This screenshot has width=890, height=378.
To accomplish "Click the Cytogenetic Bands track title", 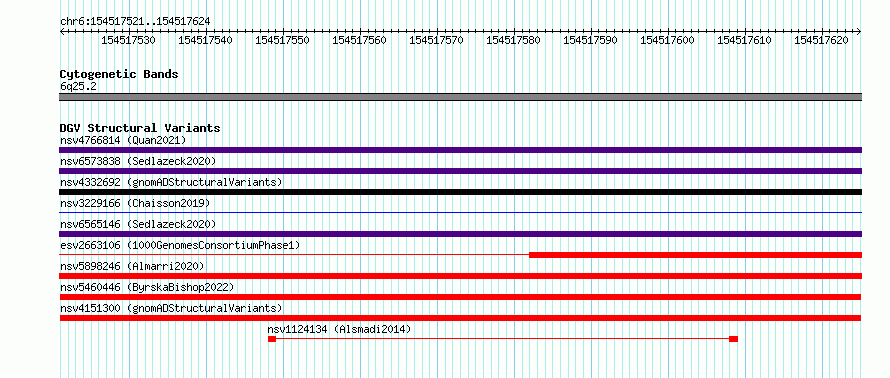I will (x=119, y=74).
